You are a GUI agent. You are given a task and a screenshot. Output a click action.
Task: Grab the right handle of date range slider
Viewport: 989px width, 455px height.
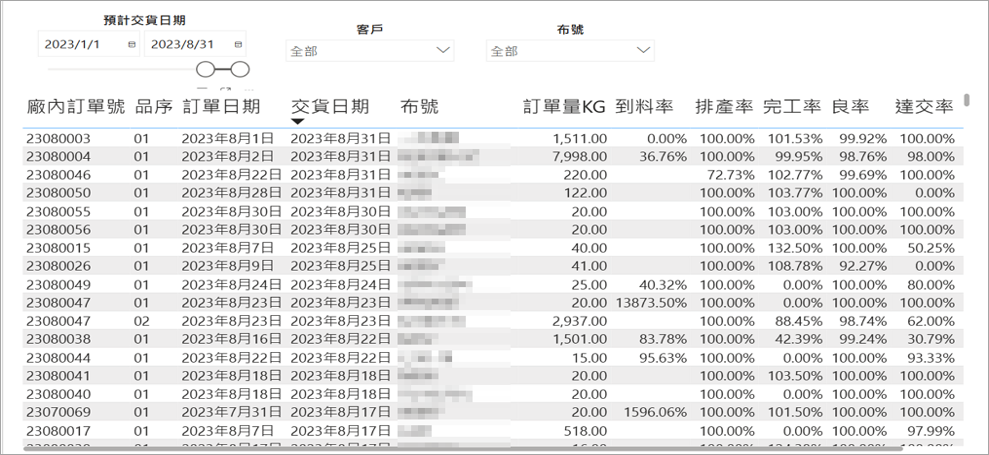pos(240,69)
